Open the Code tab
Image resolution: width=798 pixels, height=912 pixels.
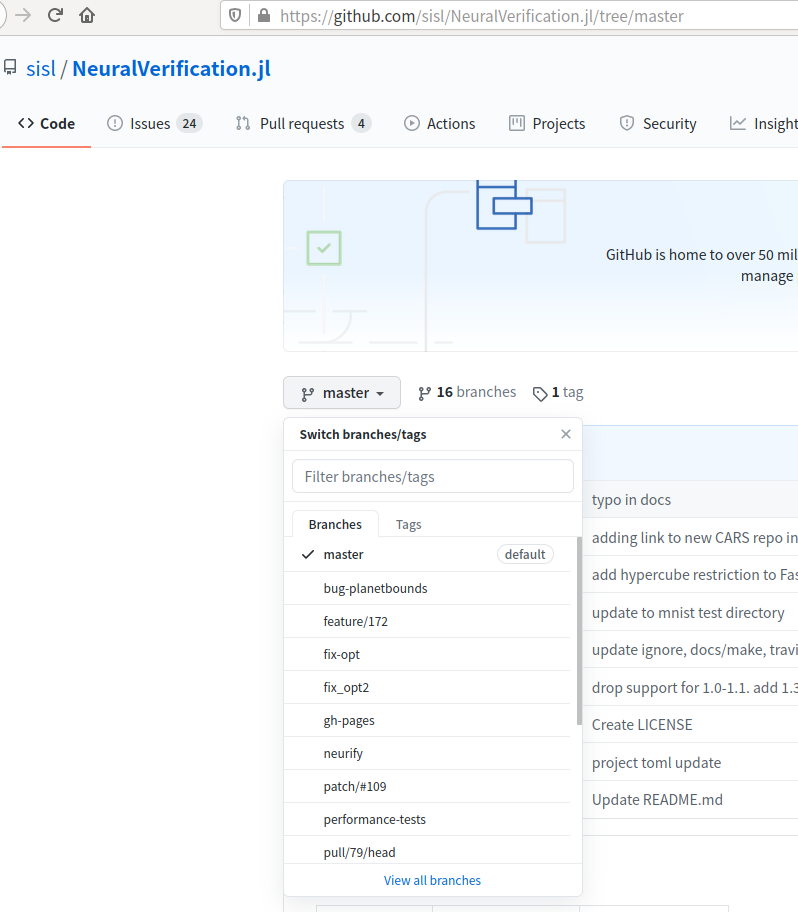coord(47,123)
